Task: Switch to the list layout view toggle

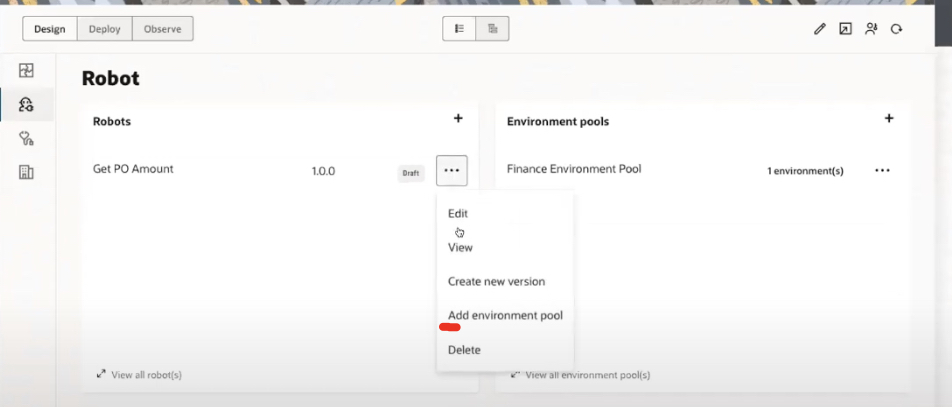Action: click(x=460, y=29)
